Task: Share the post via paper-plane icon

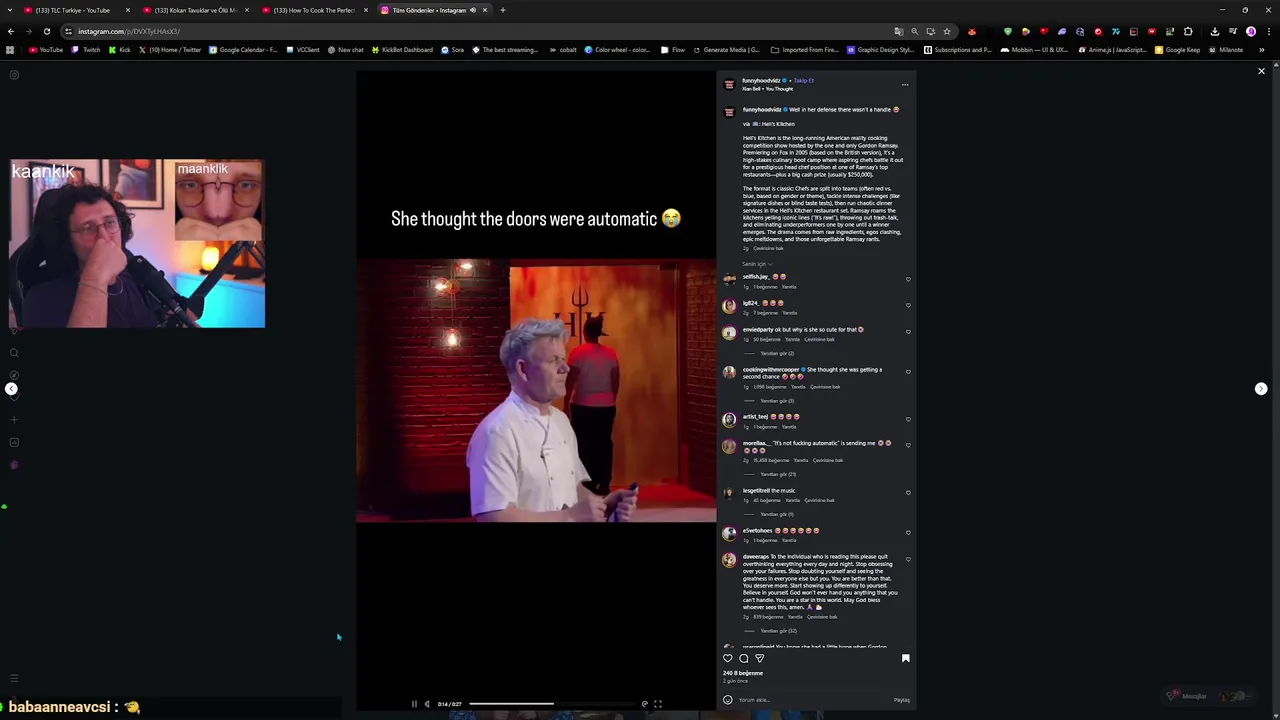Action: 760,658
